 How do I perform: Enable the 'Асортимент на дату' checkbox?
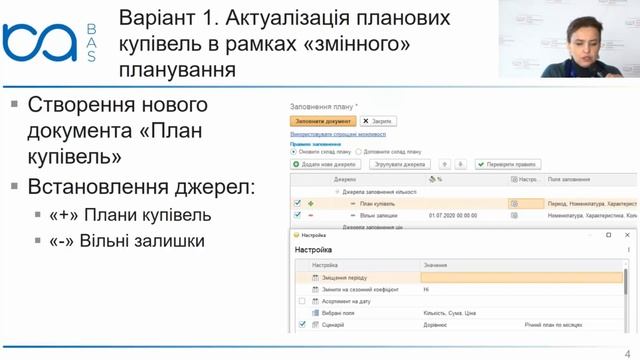click(302, 301)
